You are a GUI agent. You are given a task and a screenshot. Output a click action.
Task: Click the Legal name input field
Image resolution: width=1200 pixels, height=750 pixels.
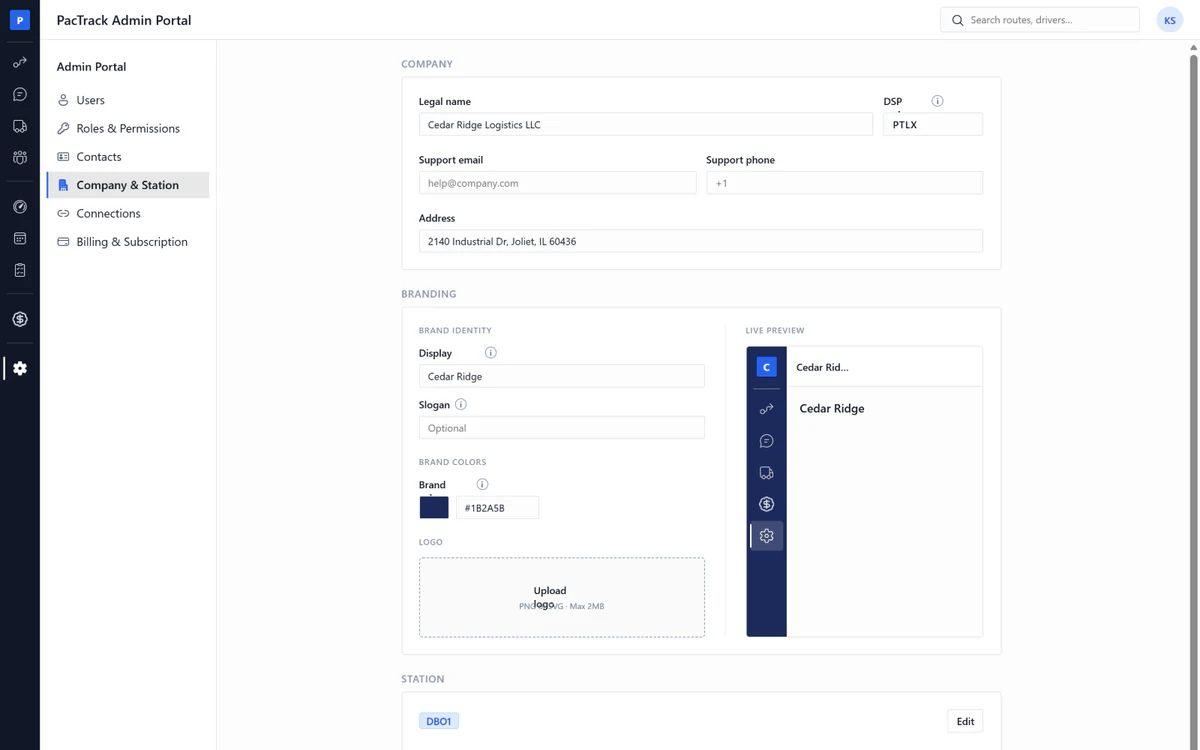(x=646, y=125)
